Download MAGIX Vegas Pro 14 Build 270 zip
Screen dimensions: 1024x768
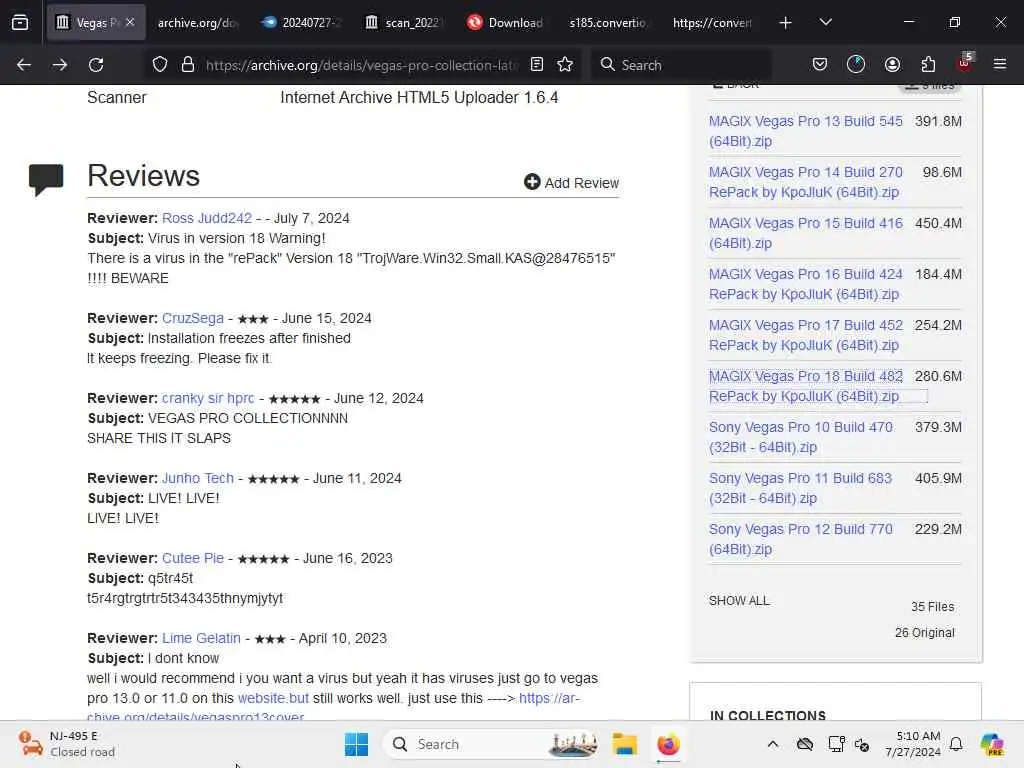point(805,182)
